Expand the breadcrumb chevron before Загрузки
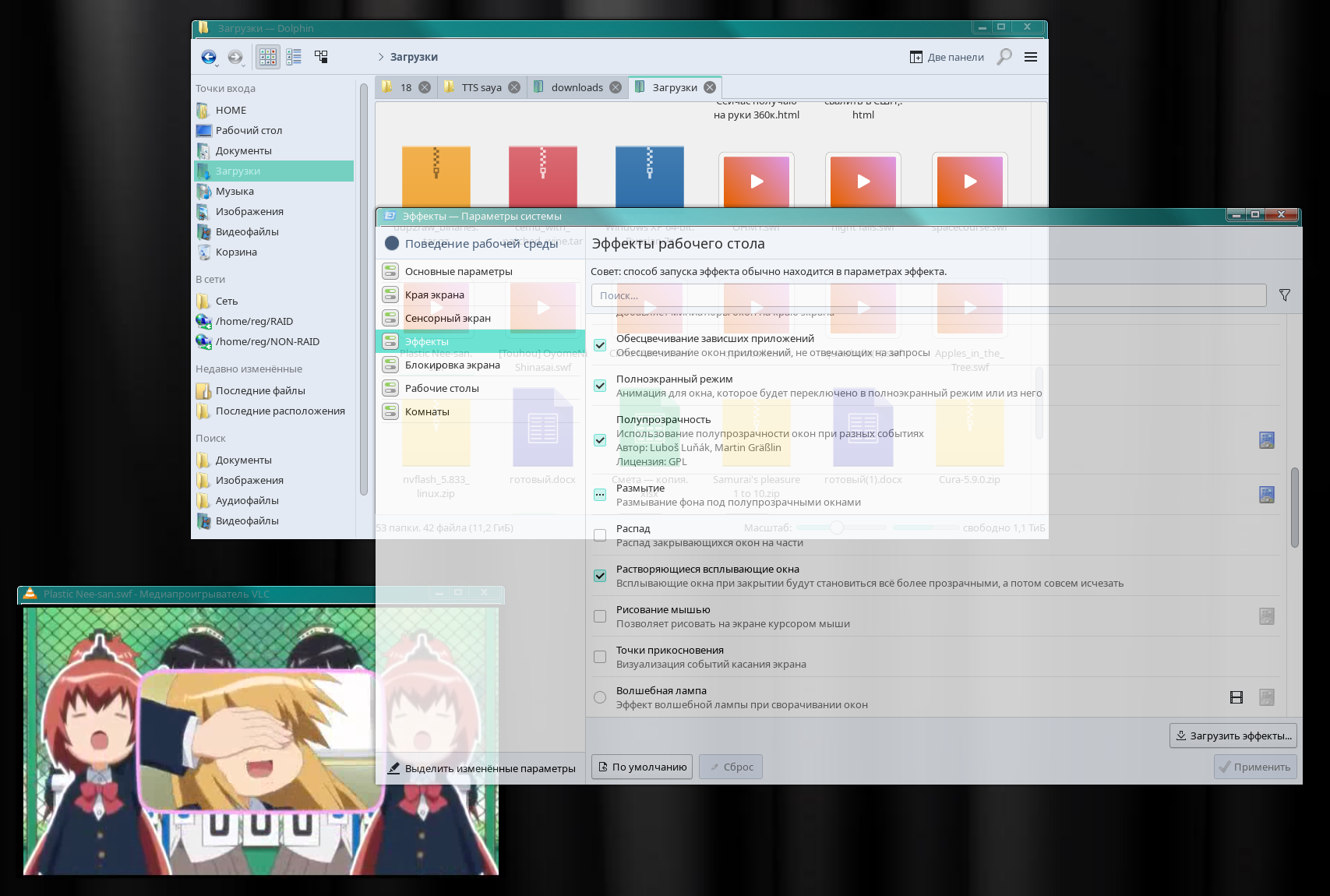The height and width of the screenshot is (896, 1330). [x=381, y=57]
